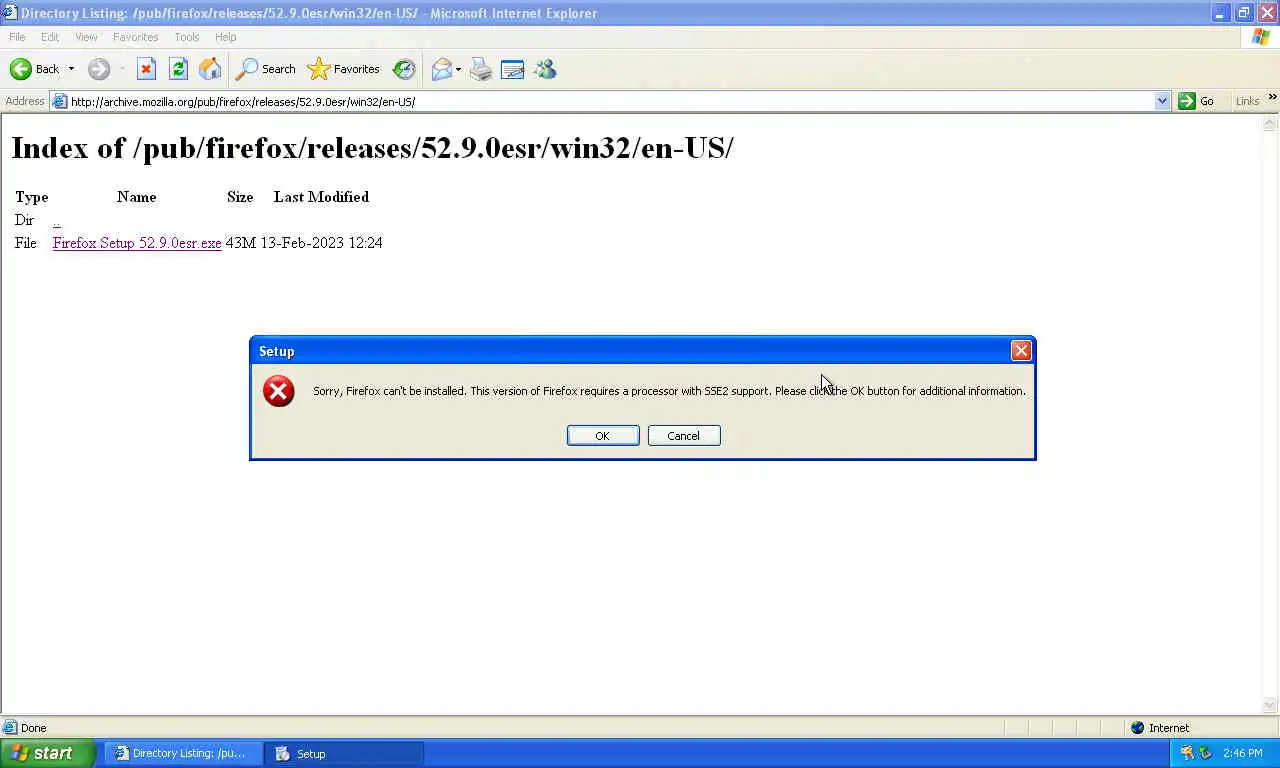Click the Windows flag logo throbber
This screenshot has width=1280, height=768.
(1261, 37)
